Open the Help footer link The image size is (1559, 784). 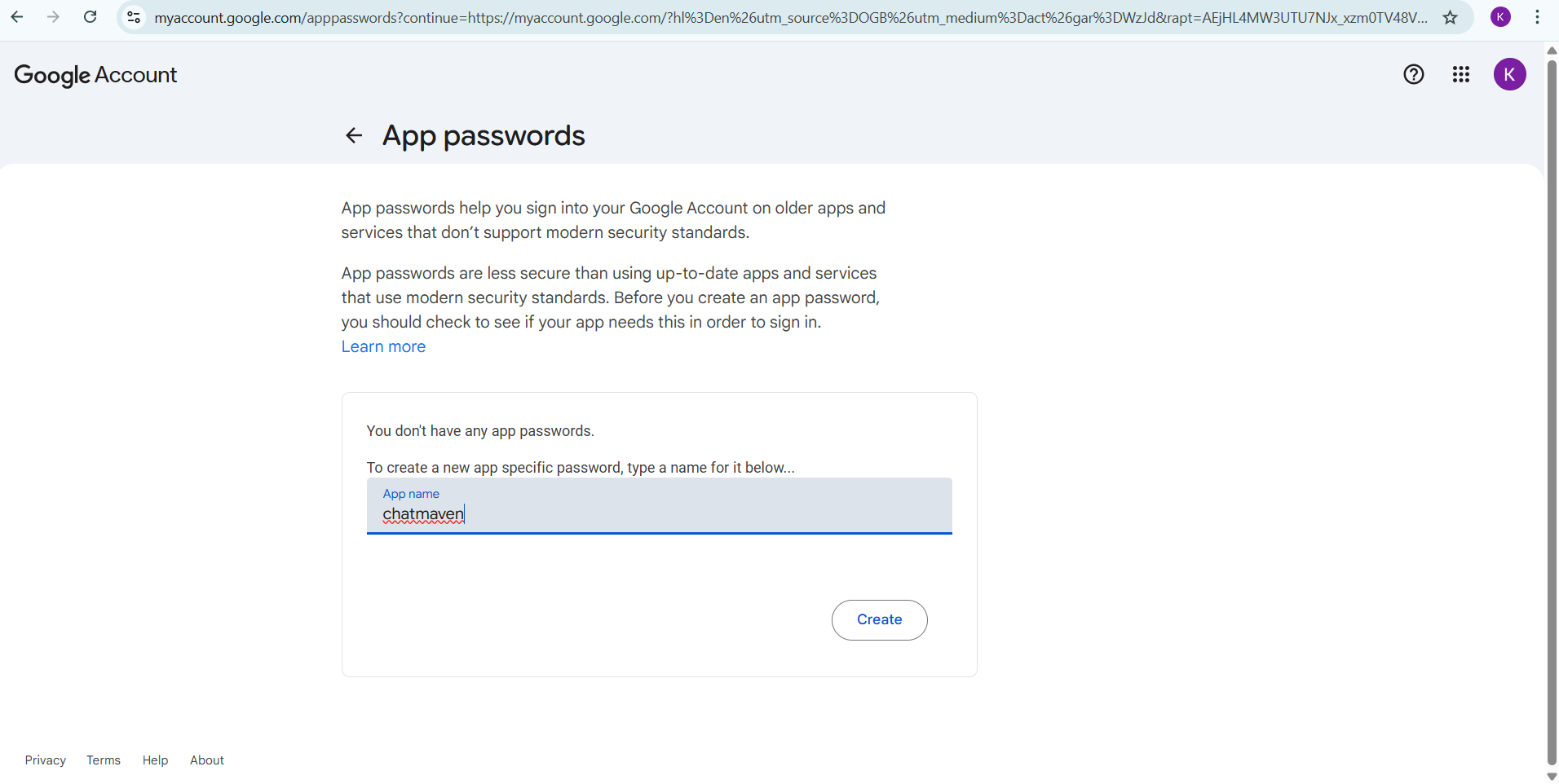pyautogui.click(x=155, y=760)
